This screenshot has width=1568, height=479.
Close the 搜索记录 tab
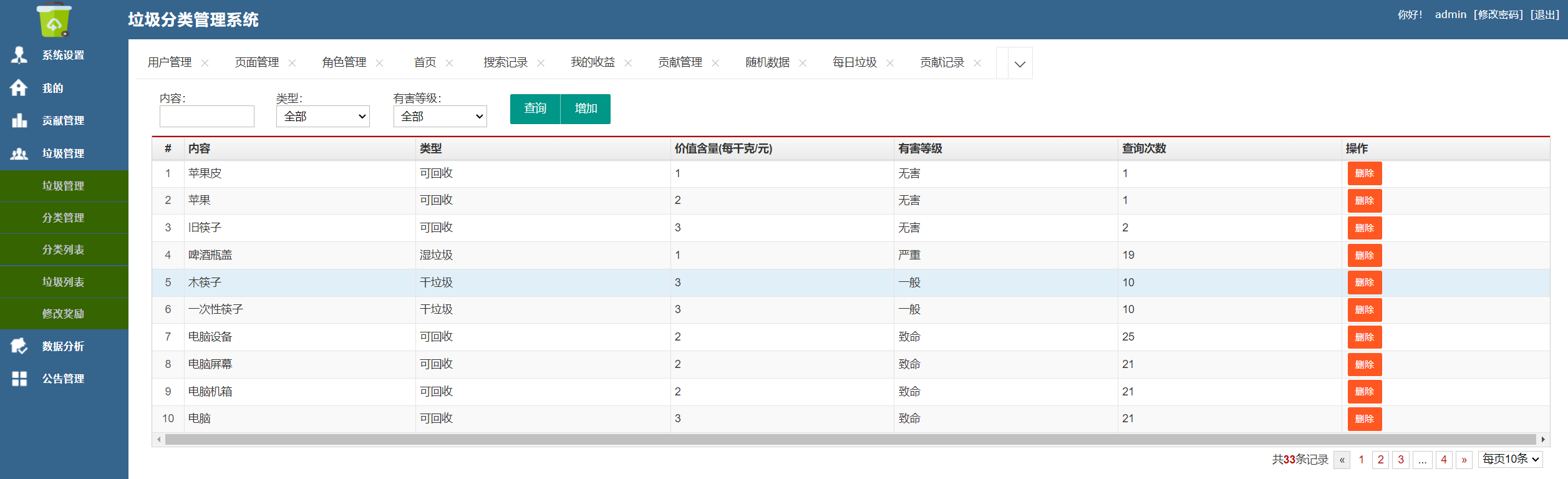pos(541,63)
